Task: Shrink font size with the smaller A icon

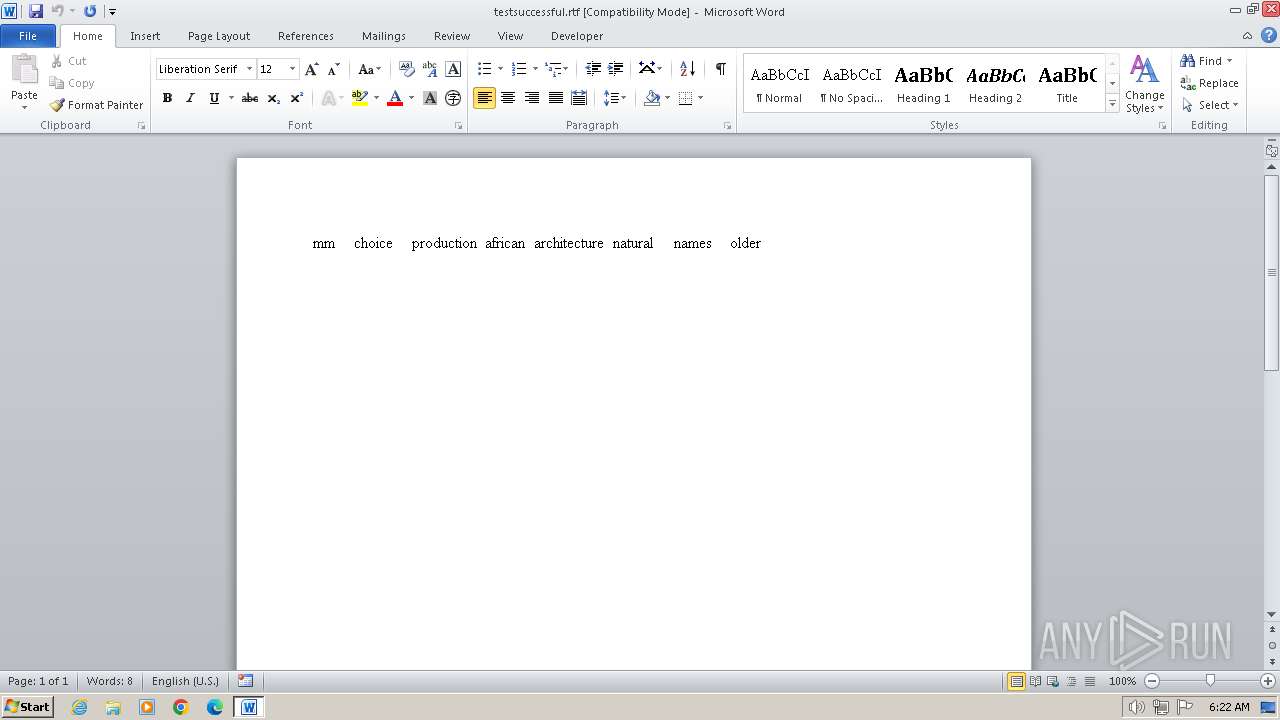Action: pyautogui.click(x=334, y=69)
